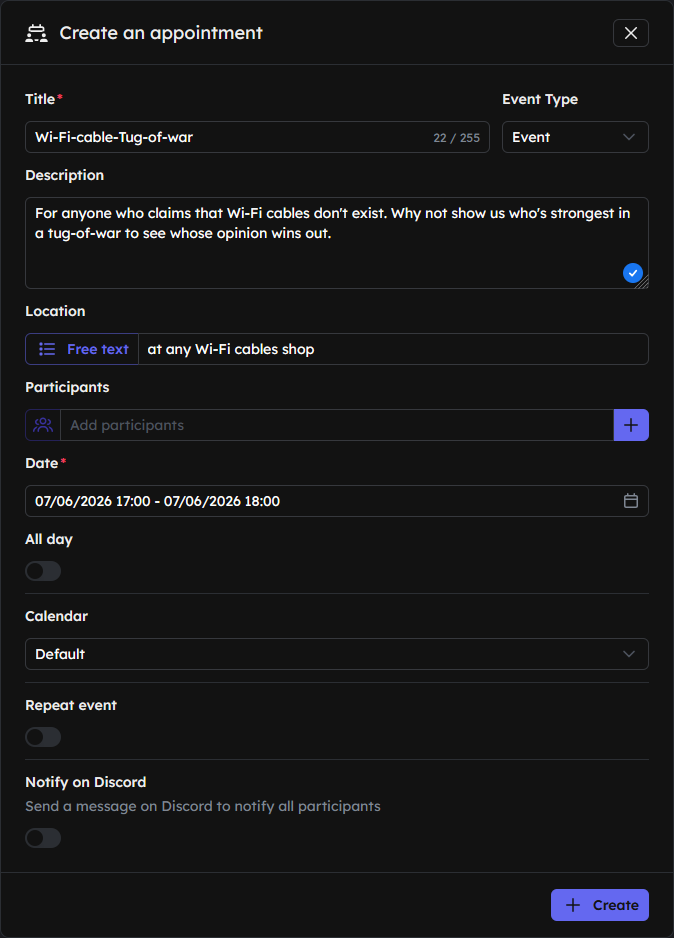Toggle the All day switch
Viewport: 674px width, 938px height.
click(x=43, y=571)
